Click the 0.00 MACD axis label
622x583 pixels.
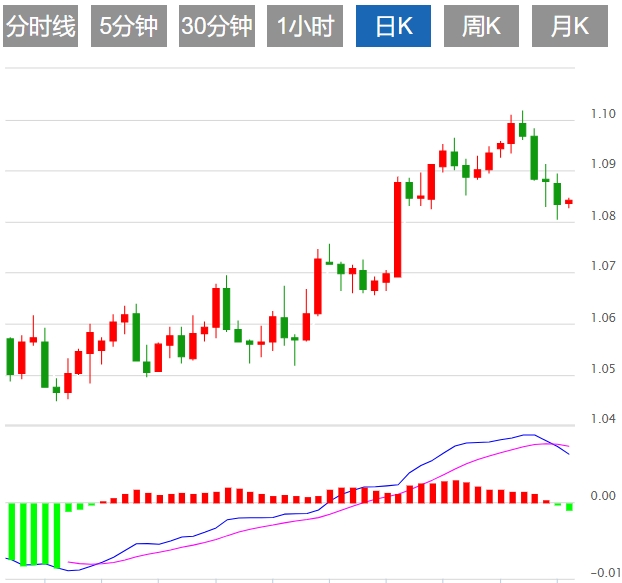tap(603, 496)
